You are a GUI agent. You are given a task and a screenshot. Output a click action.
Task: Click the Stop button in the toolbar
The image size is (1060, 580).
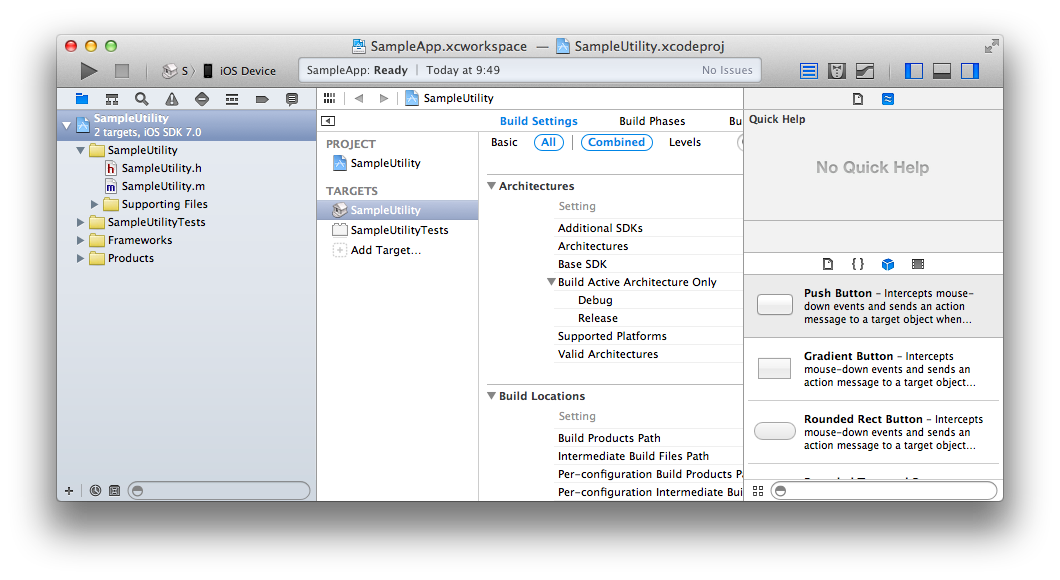click(122, 70)
